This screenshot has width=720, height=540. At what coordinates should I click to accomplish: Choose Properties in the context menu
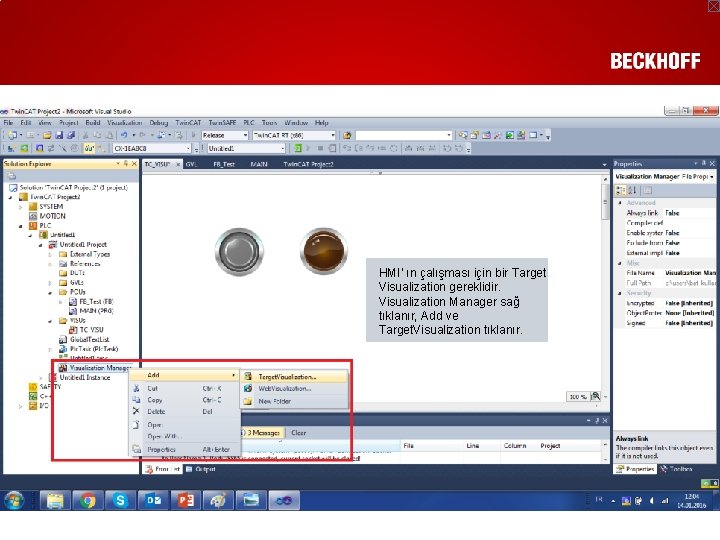point(185,449)
